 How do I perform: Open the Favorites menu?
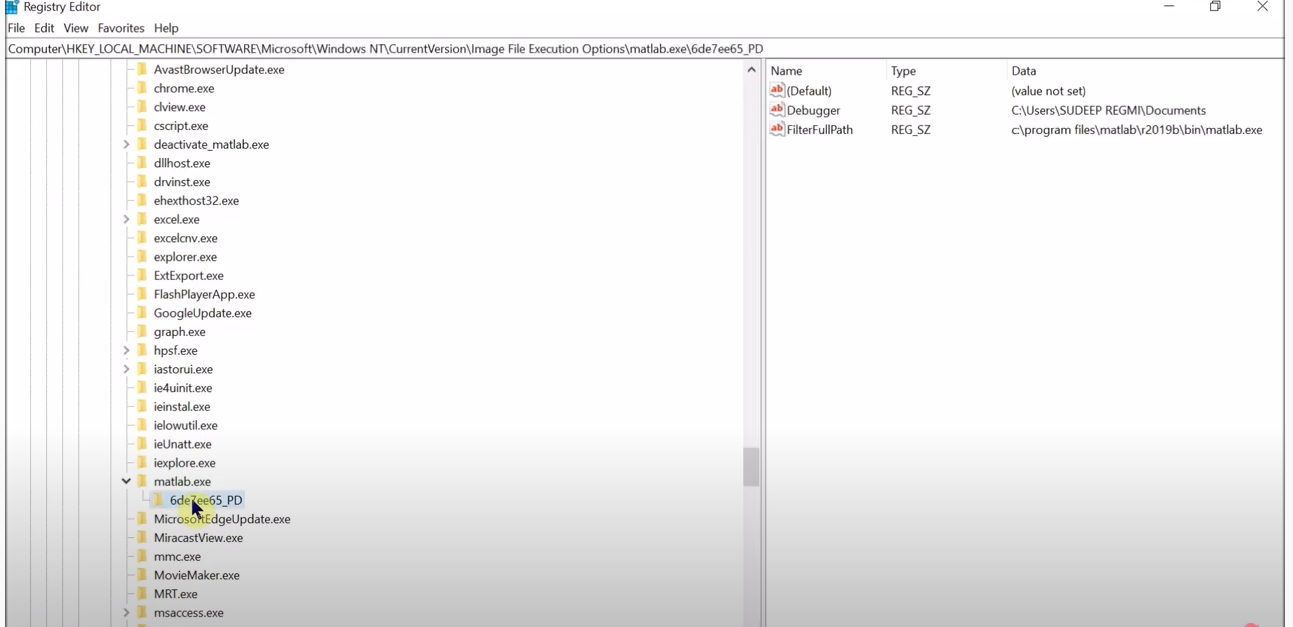pos(121,28)
